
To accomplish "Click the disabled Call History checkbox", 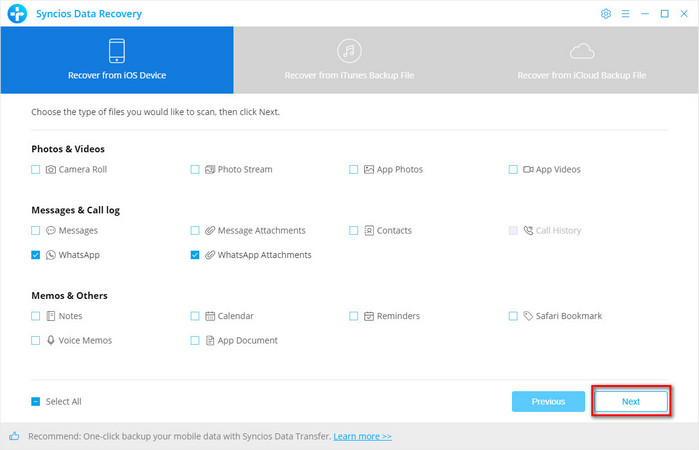I will [x=513, y=231].
